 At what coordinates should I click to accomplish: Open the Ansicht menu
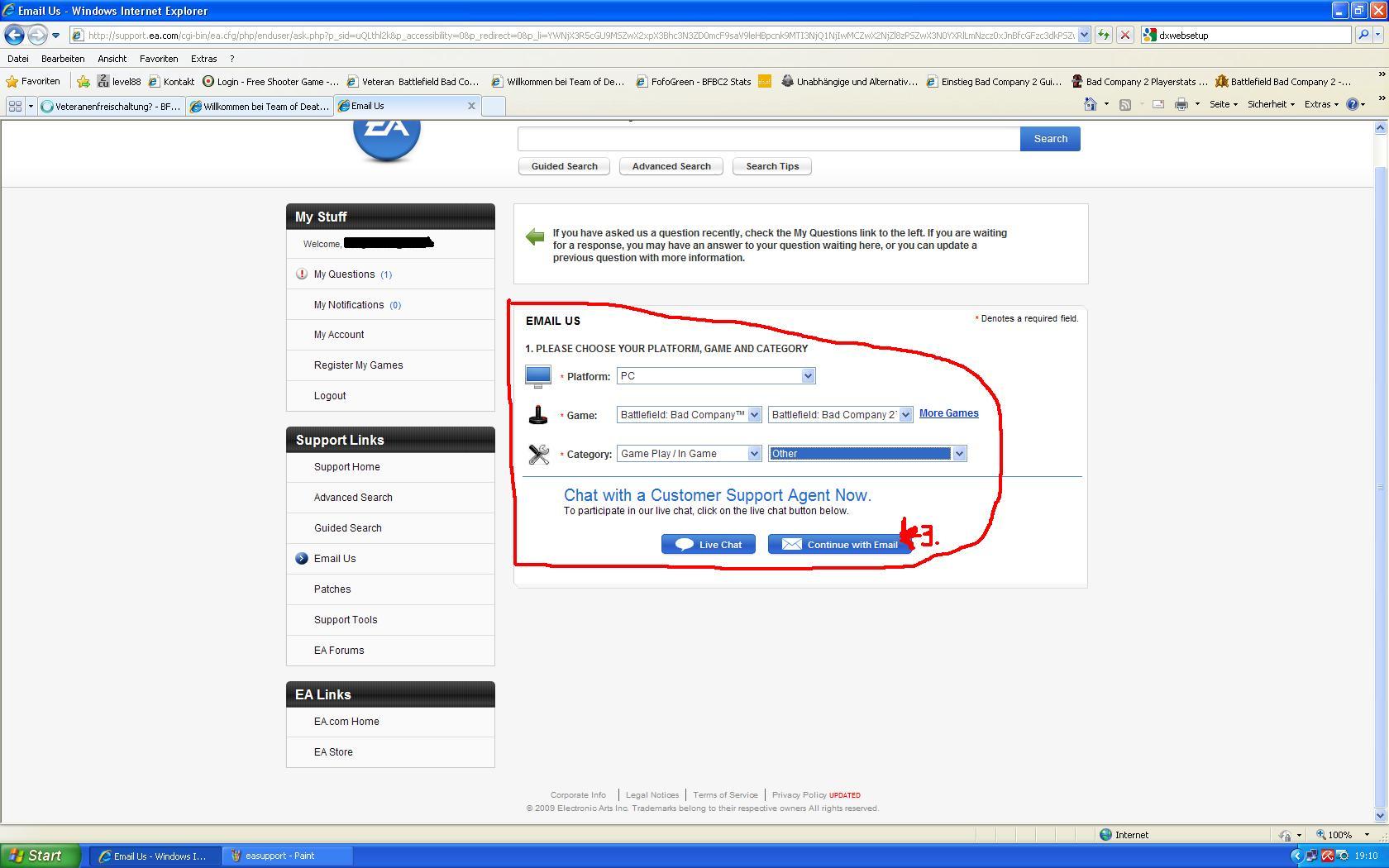coord(112,59)
